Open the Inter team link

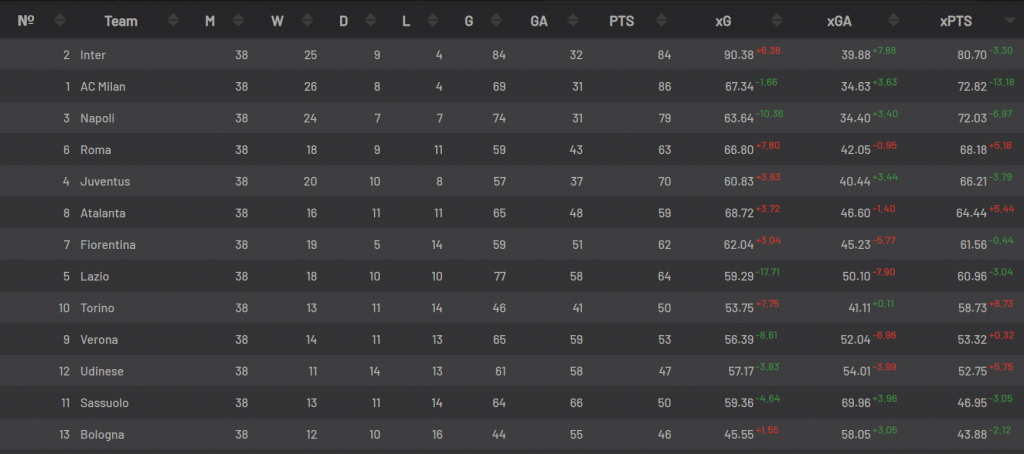coord(93,55)
